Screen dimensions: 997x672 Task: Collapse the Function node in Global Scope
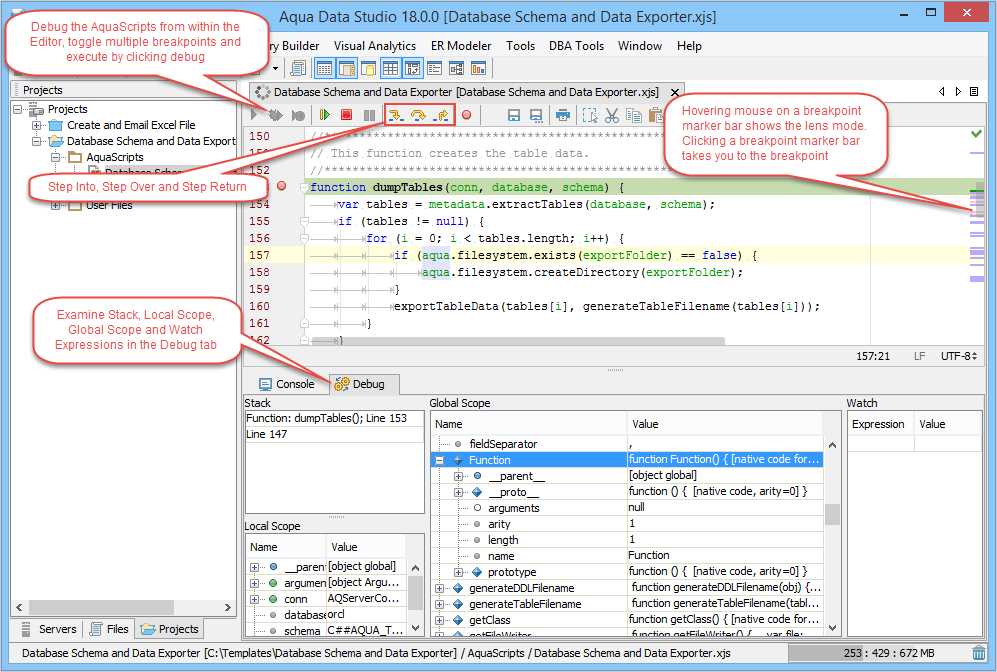(x=439, y=460)
